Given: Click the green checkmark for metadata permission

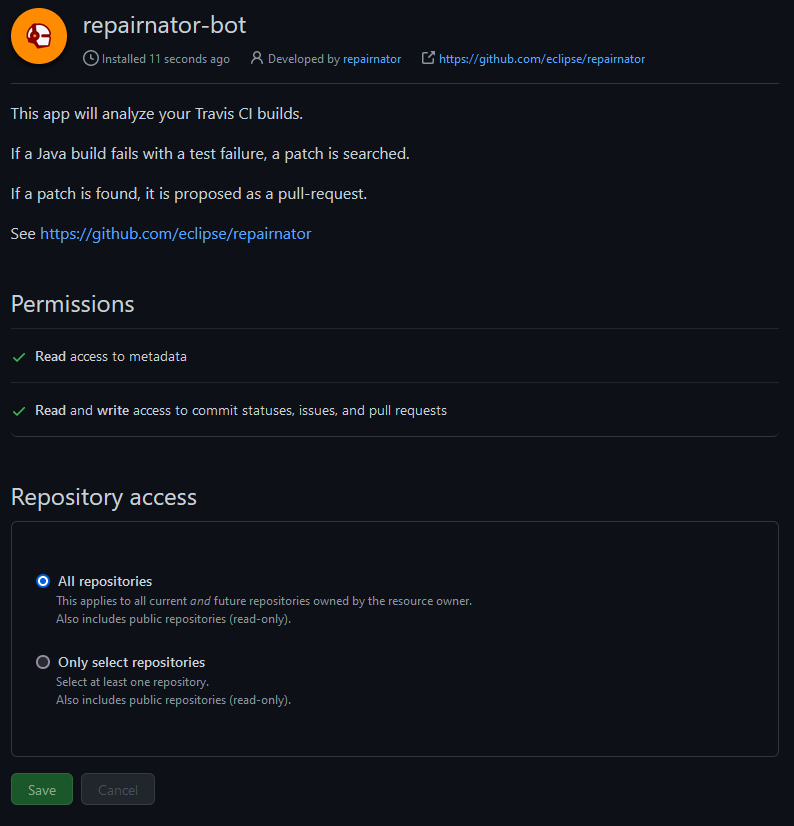Looking at the screenshot, I should click(19, 357).
